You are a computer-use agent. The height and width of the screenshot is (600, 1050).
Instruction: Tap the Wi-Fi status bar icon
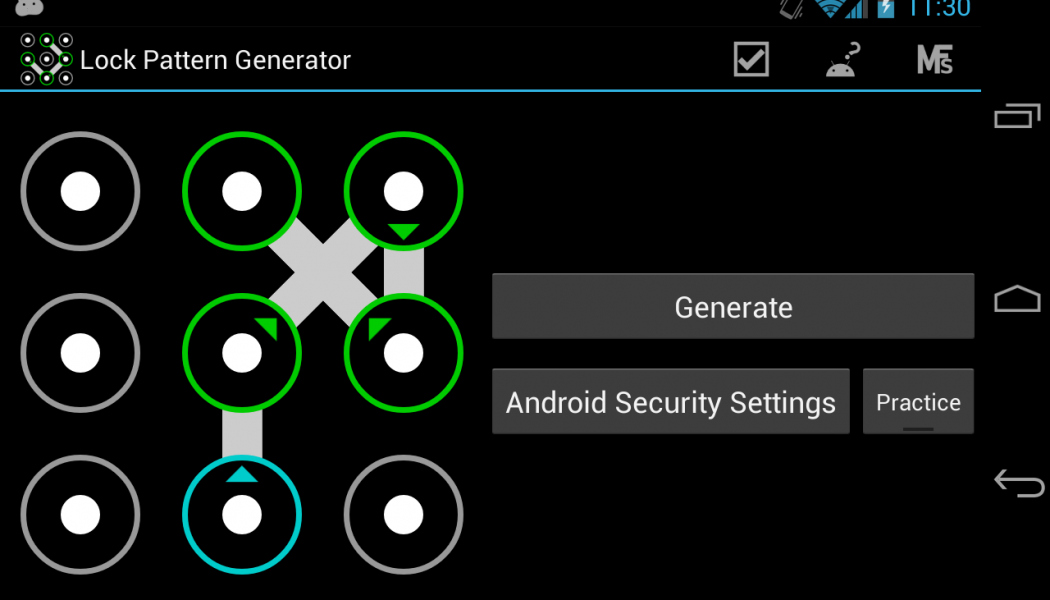click(x=830, y=8)
